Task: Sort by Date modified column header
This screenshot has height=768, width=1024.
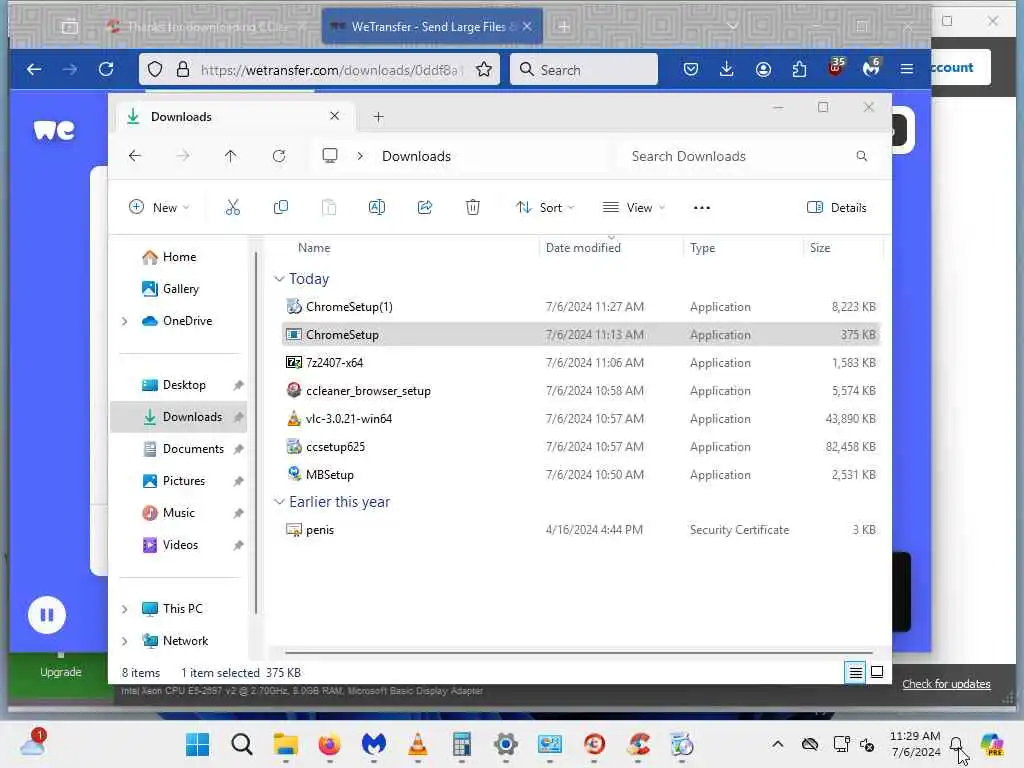Action: (583, 248)
